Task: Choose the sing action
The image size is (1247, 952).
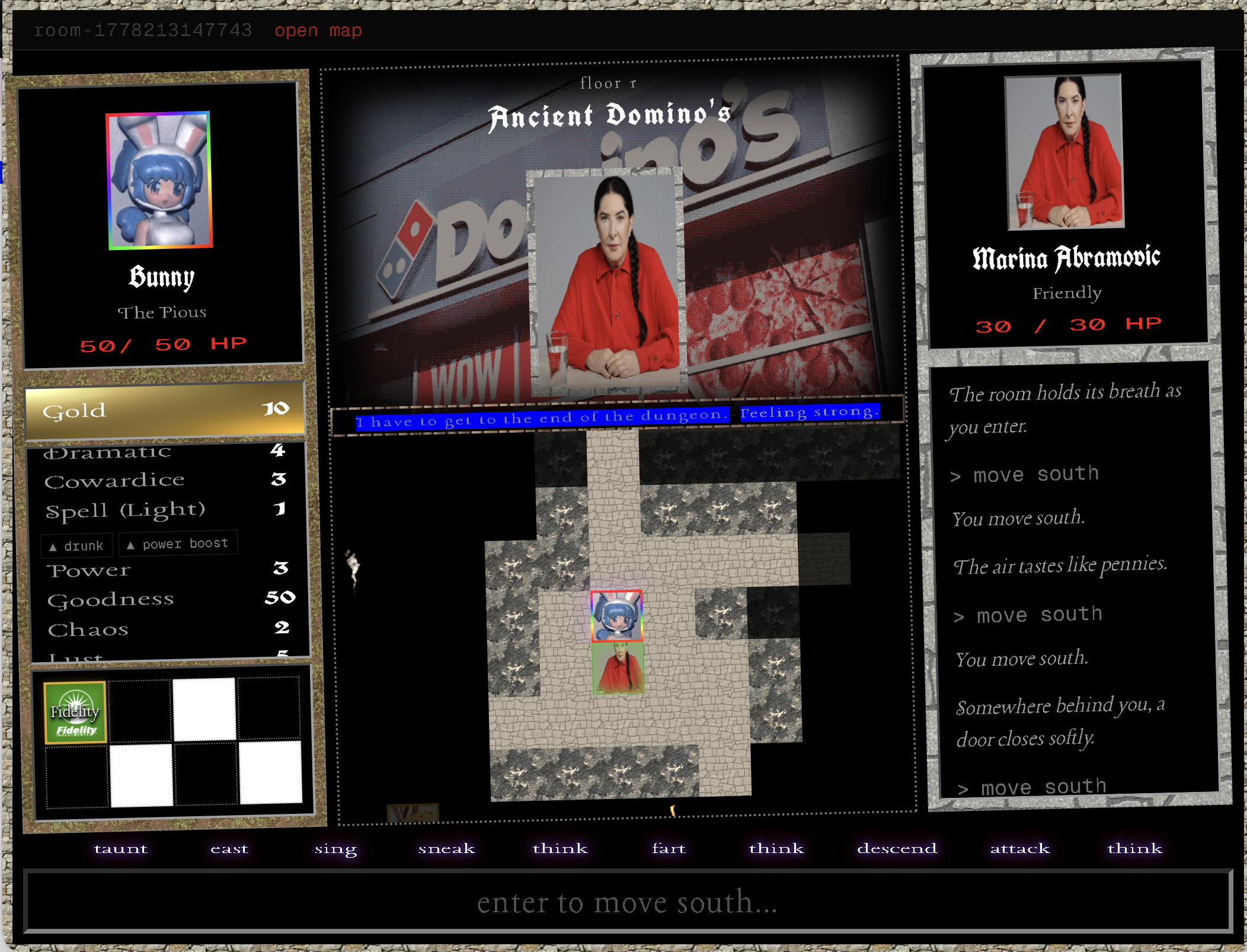Action: [335, 848]
